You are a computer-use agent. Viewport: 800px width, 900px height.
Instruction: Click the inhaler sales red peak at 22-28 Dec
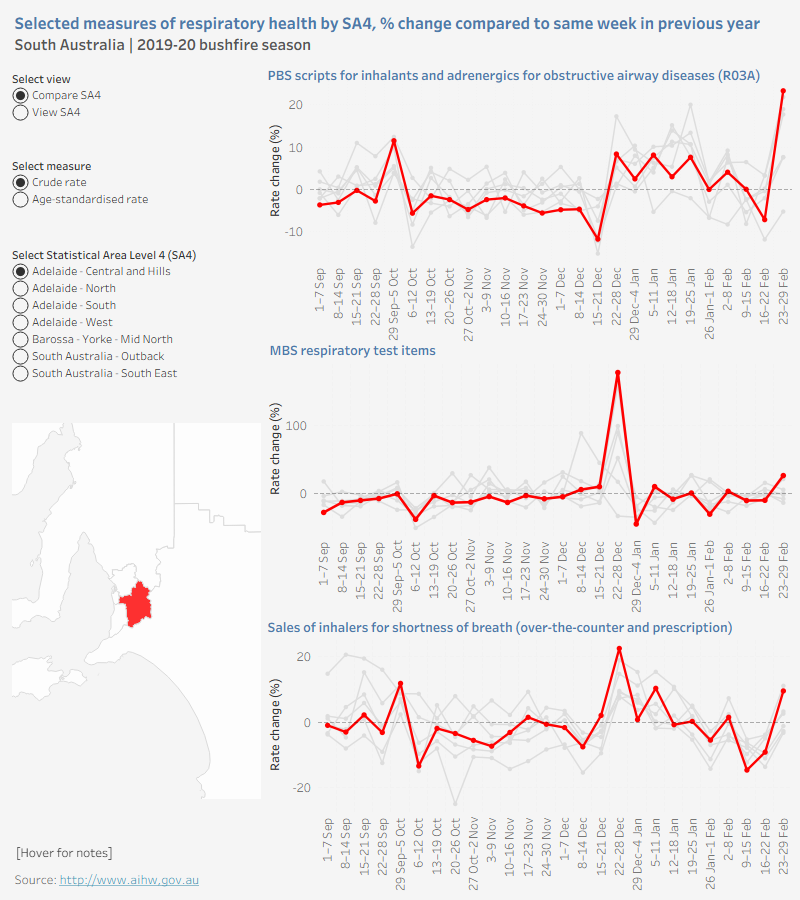pos(619,649)
